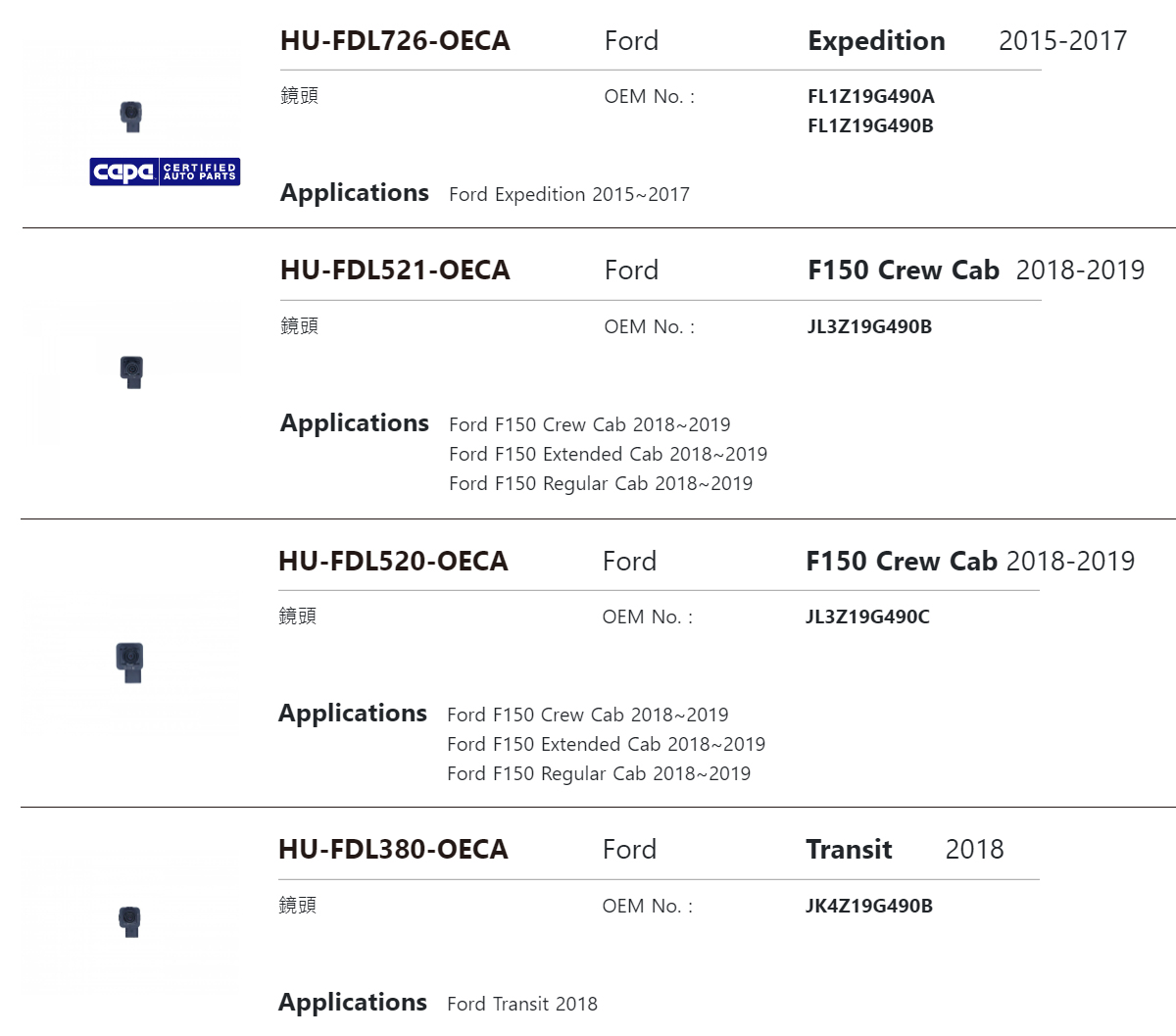This screenshot has width=1176, height=1036.
Task: Click the Expedition model heading
Action: pyautogui.click(x=876, y=41)
